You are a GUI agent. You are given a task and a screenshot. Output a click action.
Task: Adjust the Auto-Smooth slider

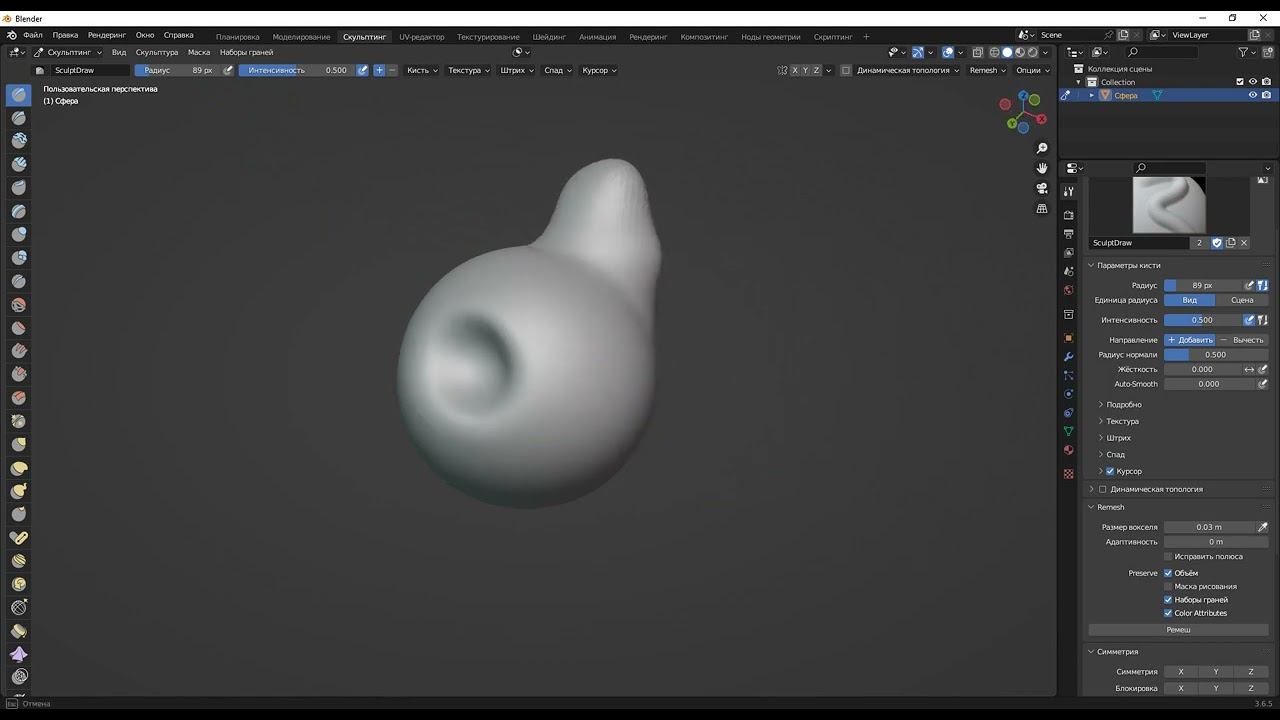click(1209, 384)
